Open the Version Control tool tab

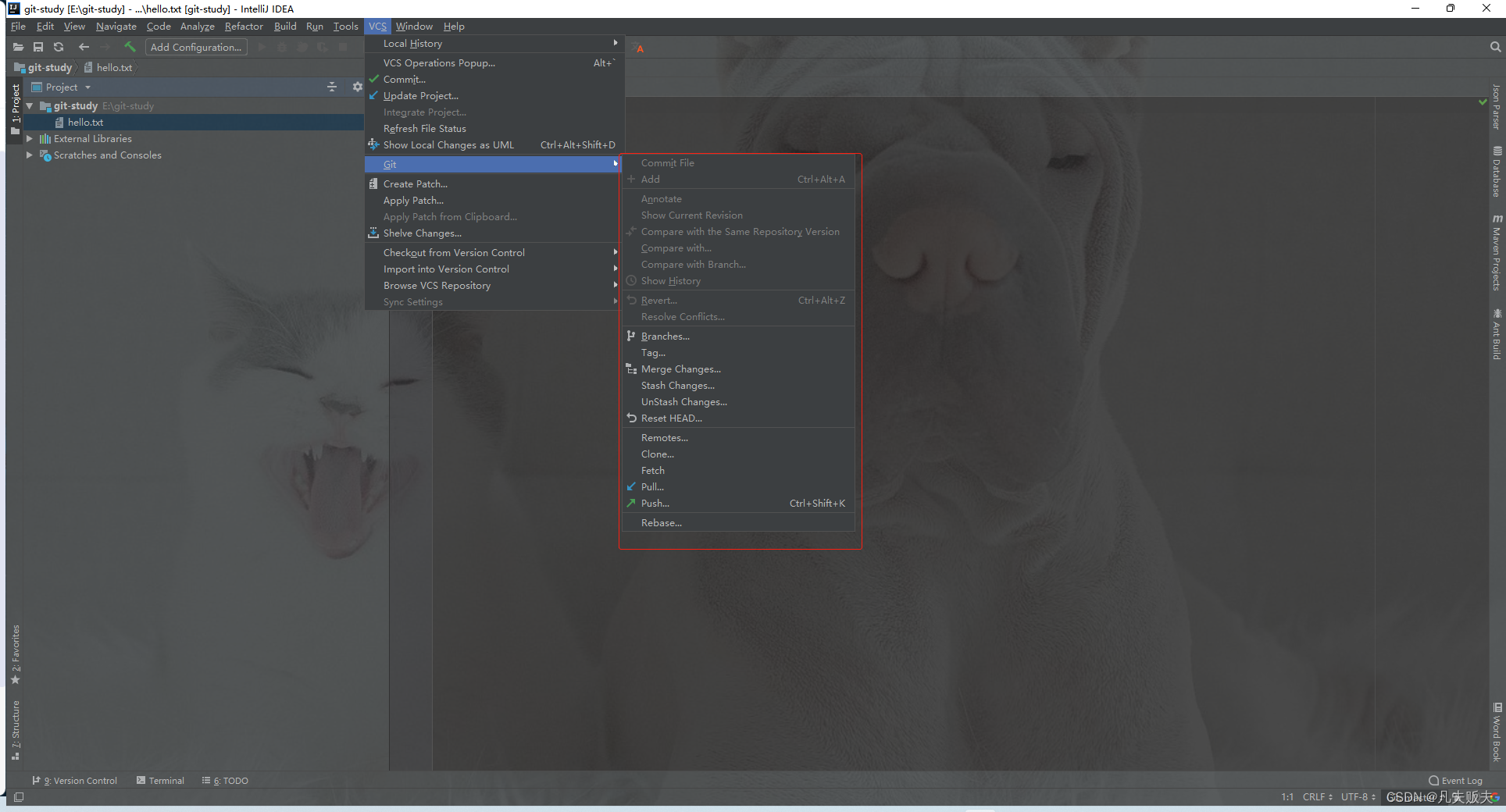75,780
